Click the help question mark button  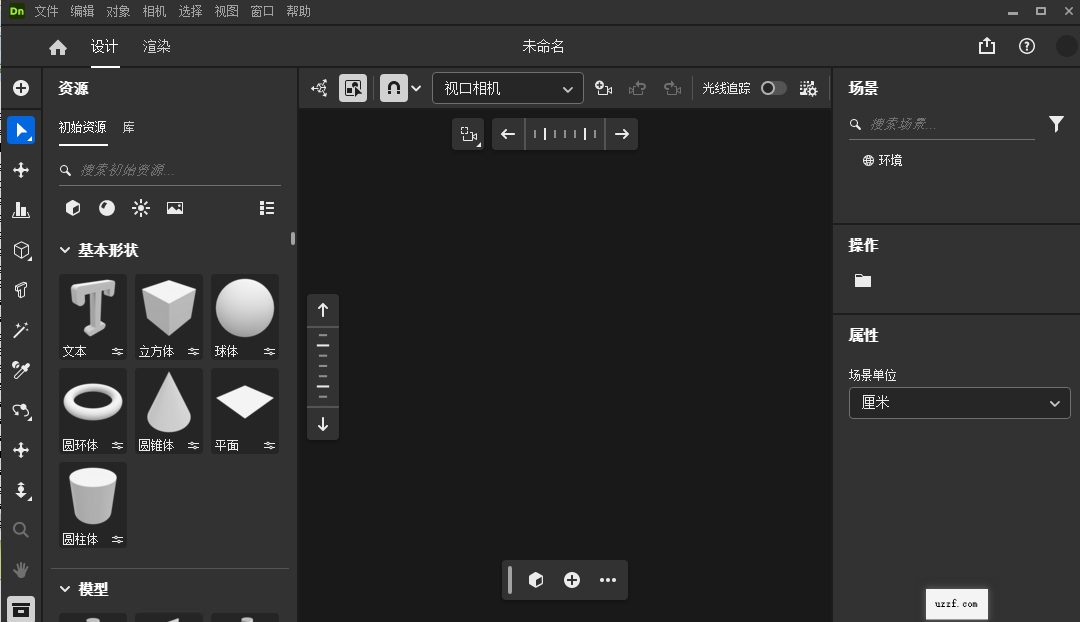point(1026,46)
